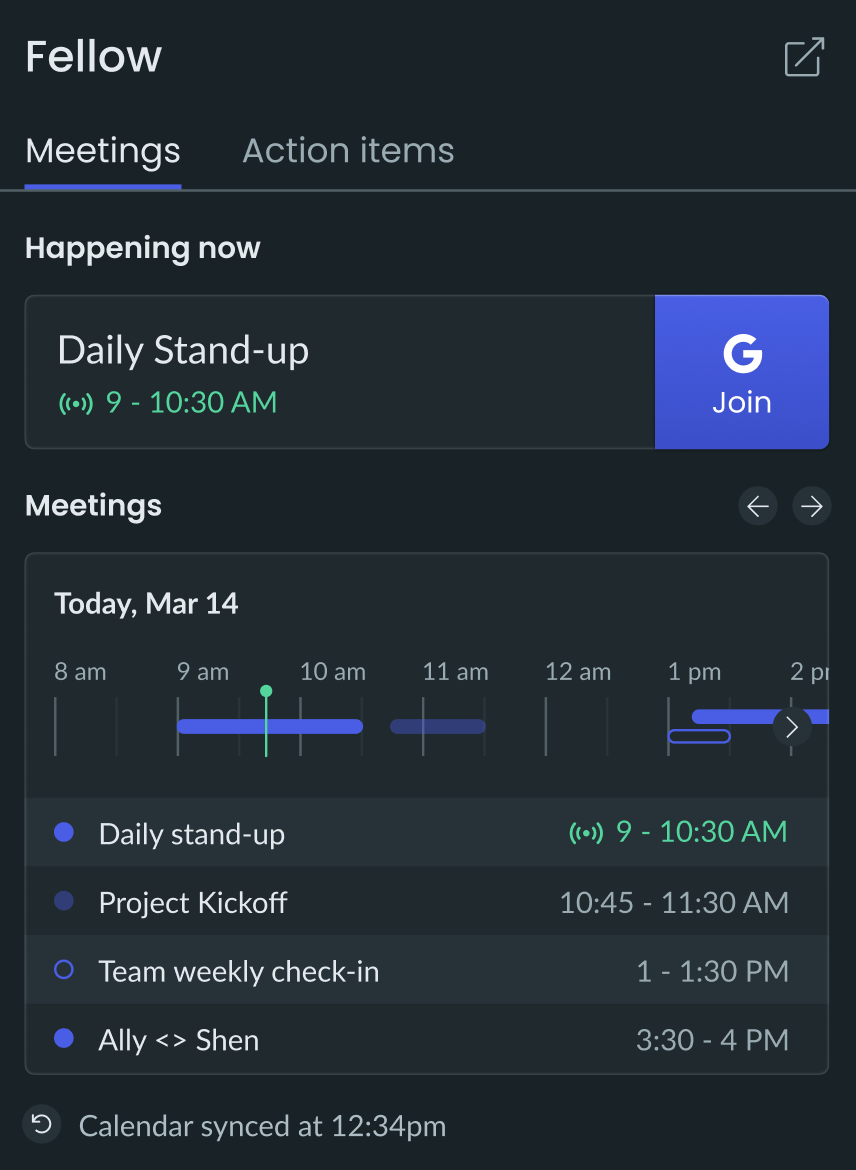Click the dim dot beside Project Kickoff
This screenshot has height=1170, width=856.
[x=64, y=901]
